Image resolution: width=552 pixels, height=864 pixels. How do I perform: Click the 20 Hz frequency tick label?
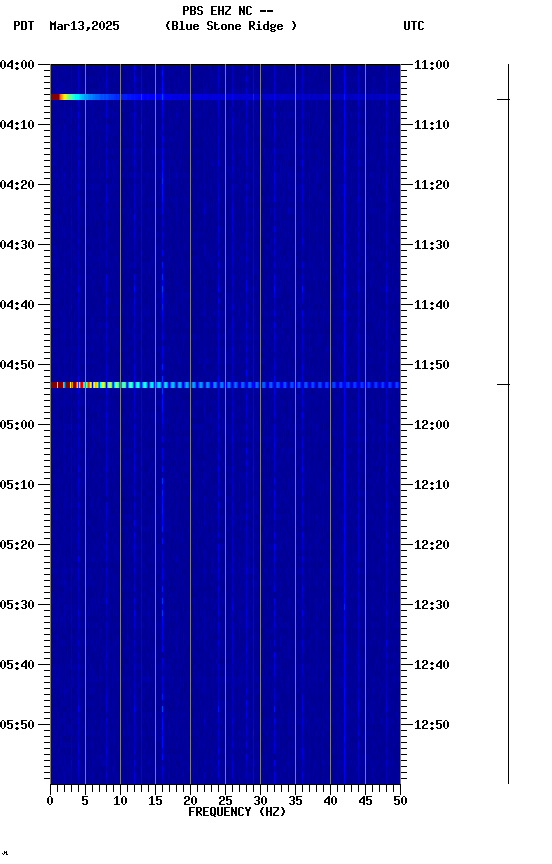[190, 801]
